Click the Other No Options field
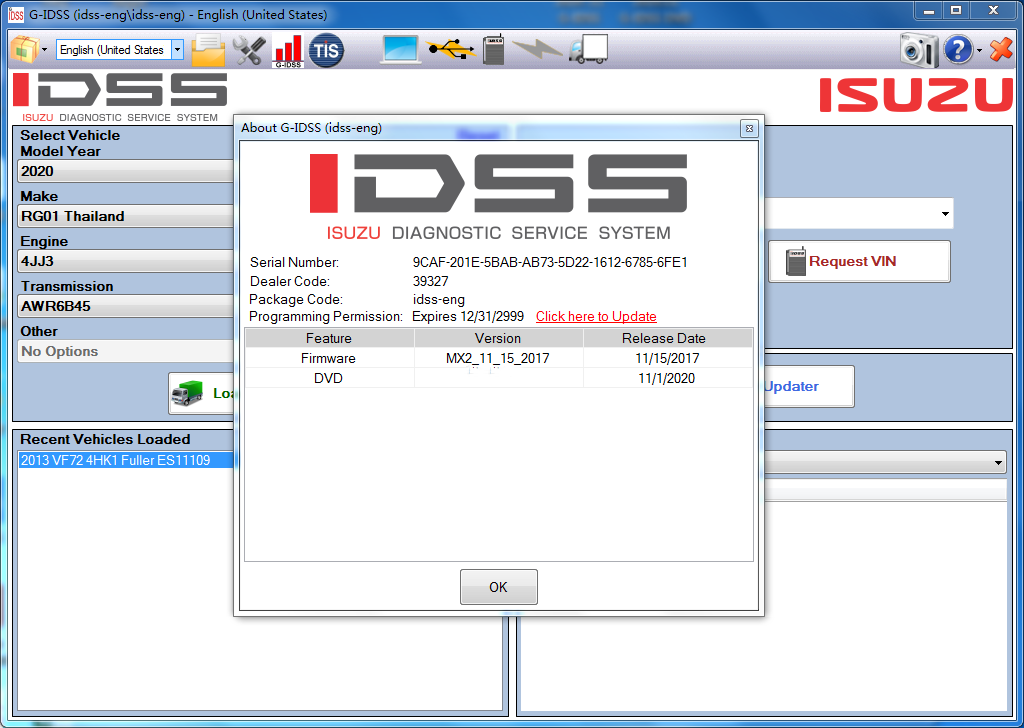Image resolution: width=1024 pixels, height=728 pixels. pyautogui.click(x=125, y=351)
